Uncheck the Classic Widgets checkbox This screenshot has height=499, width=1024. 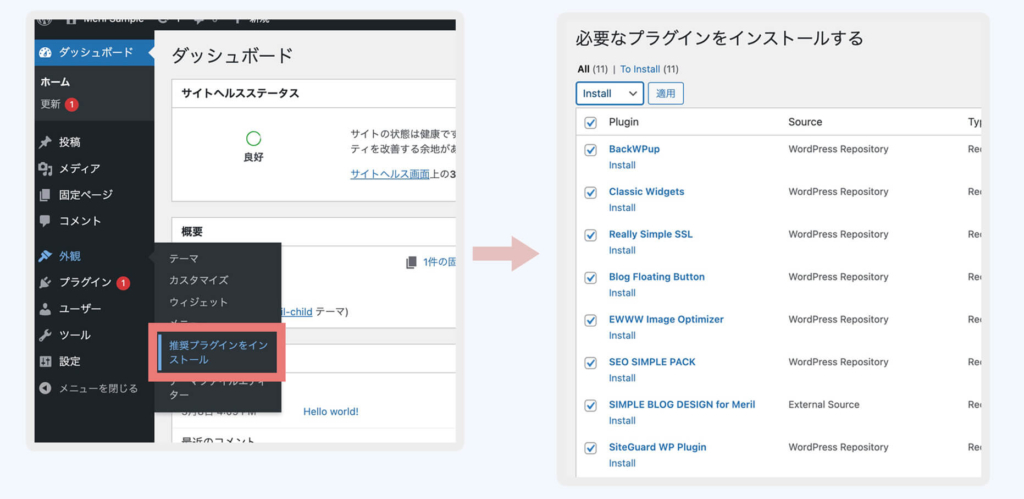pyautogui.click(x=590, y=193)
